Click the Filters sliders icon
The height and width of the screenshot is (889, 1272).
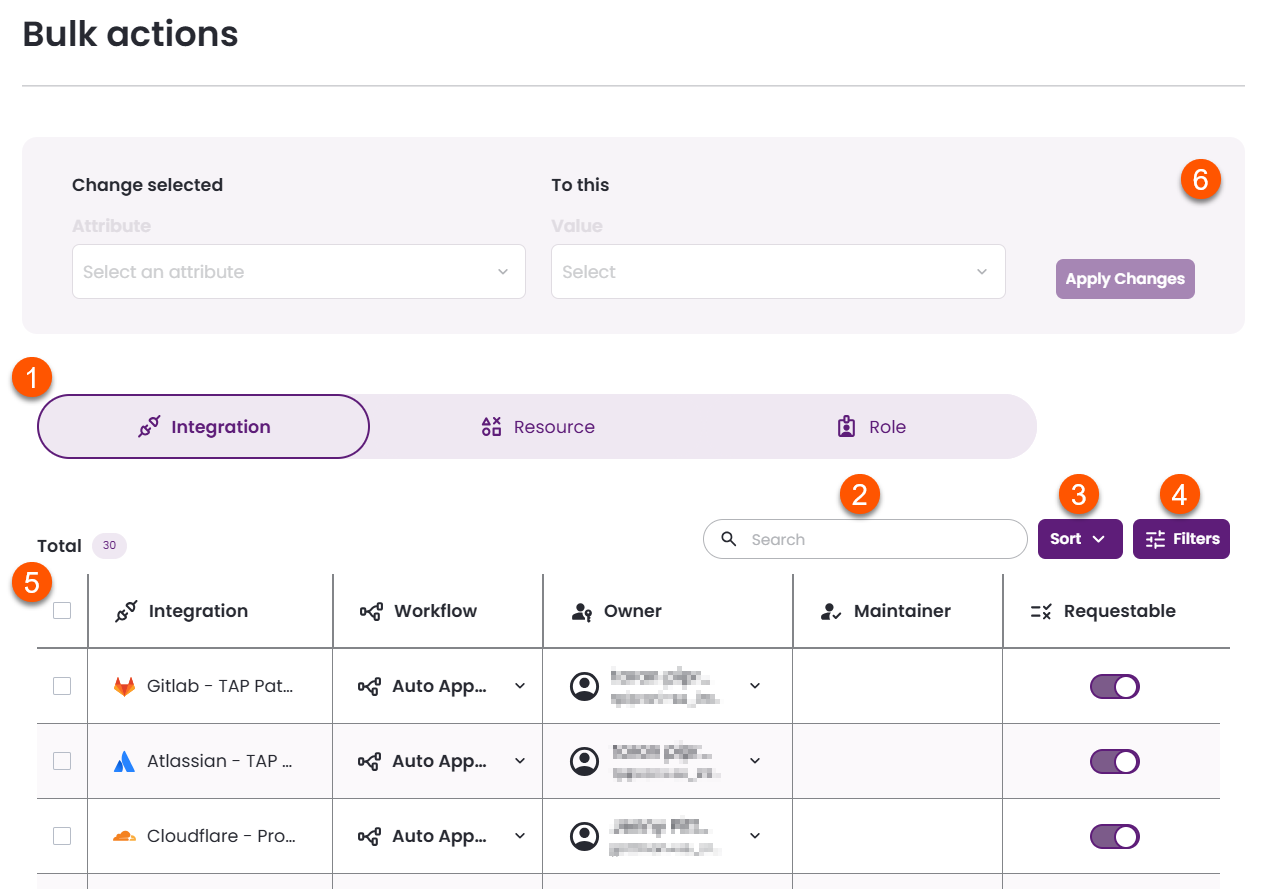1154,539
